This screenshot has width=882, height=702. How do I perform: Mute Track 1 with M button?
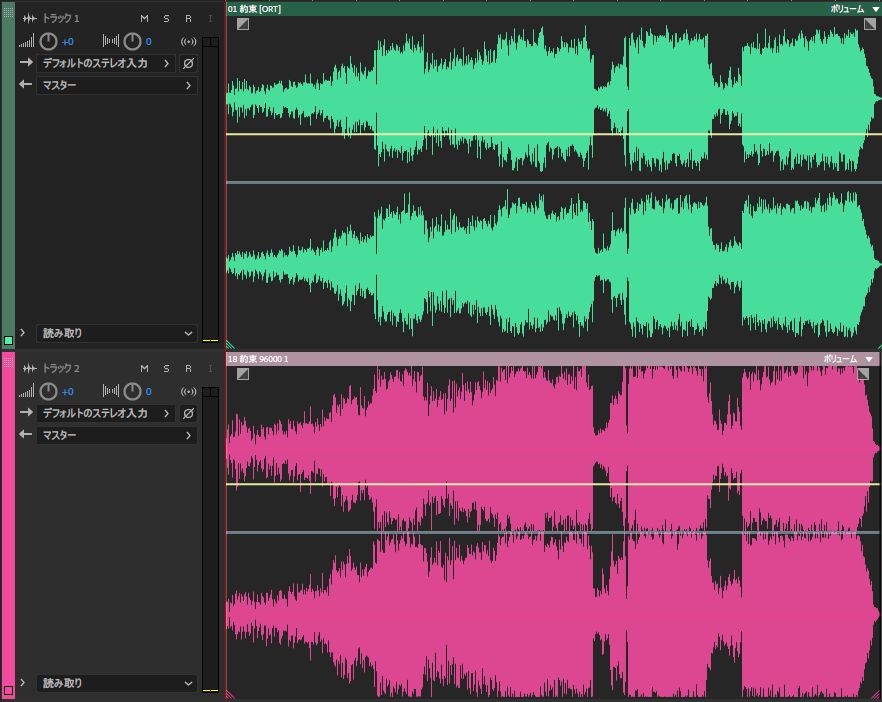tap(145, 19)
